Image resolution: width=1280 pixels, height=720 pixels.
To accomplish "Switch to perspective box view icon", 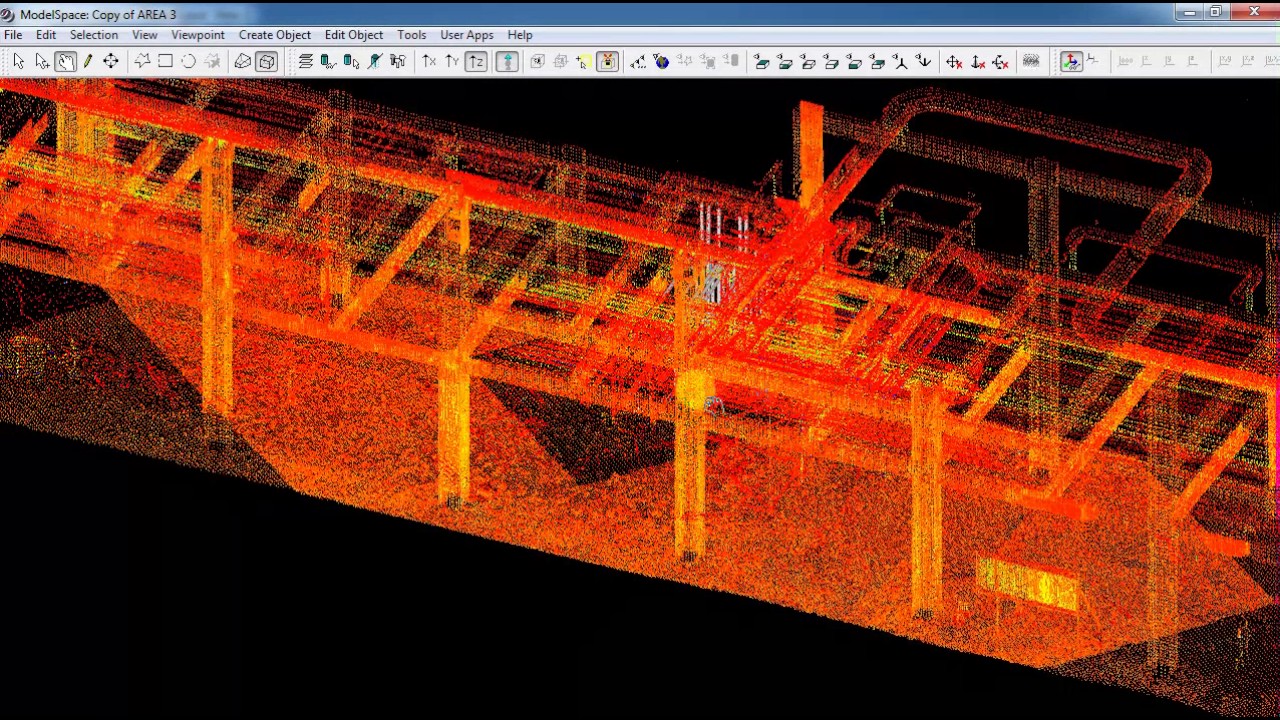I will point(267,62).
